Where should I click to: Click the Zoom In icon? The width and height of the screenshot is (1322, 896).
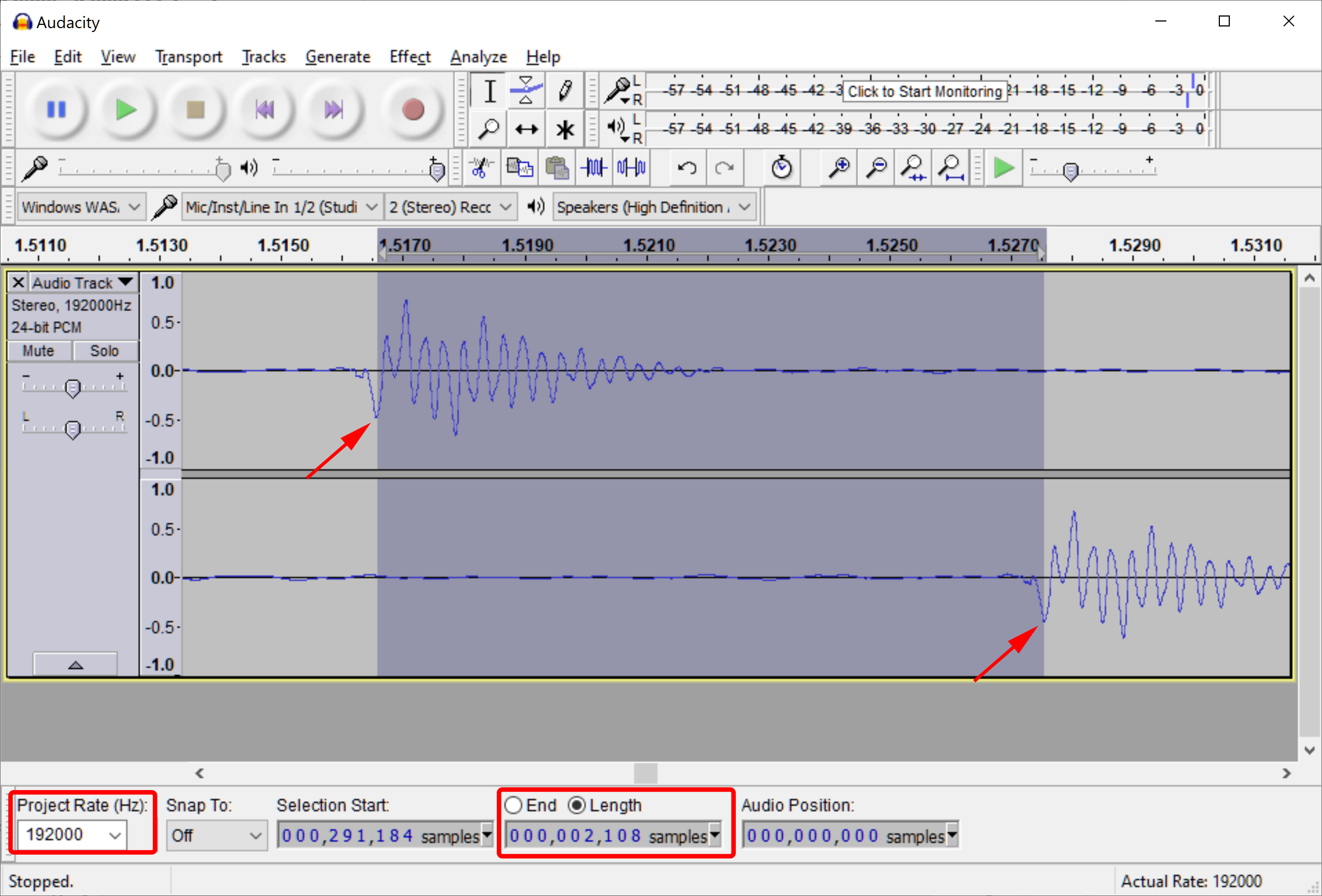point(839,168)
